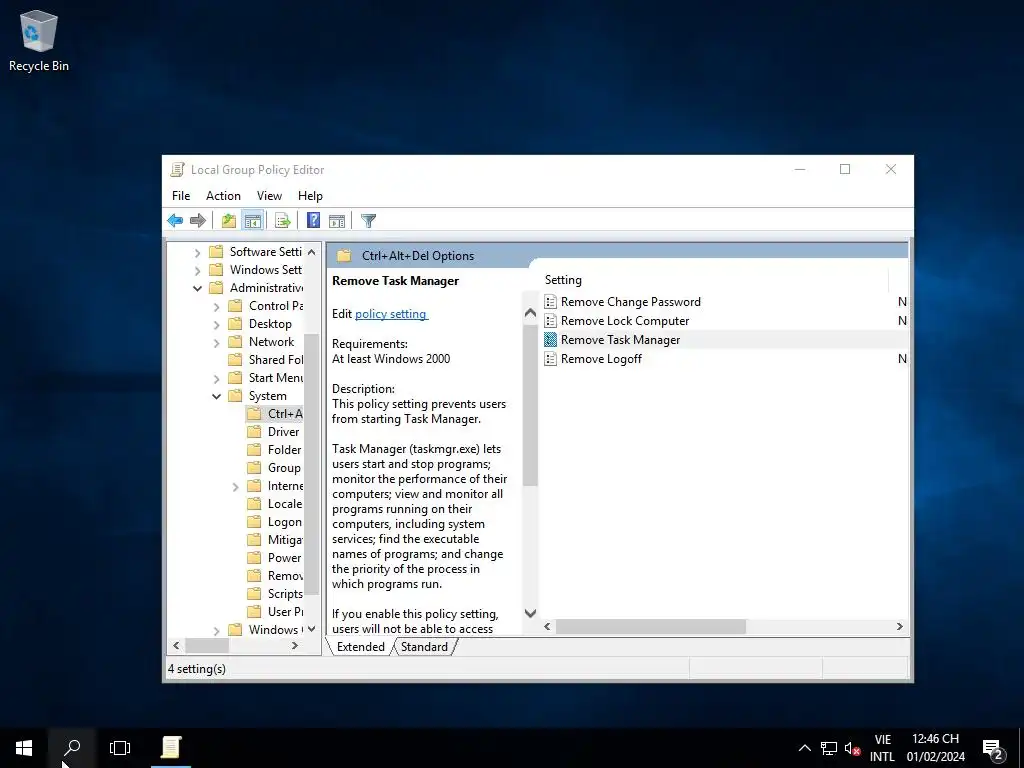Select Remove Lock Computer setting
Screen dimensions: 1024x768
(625, 321)
